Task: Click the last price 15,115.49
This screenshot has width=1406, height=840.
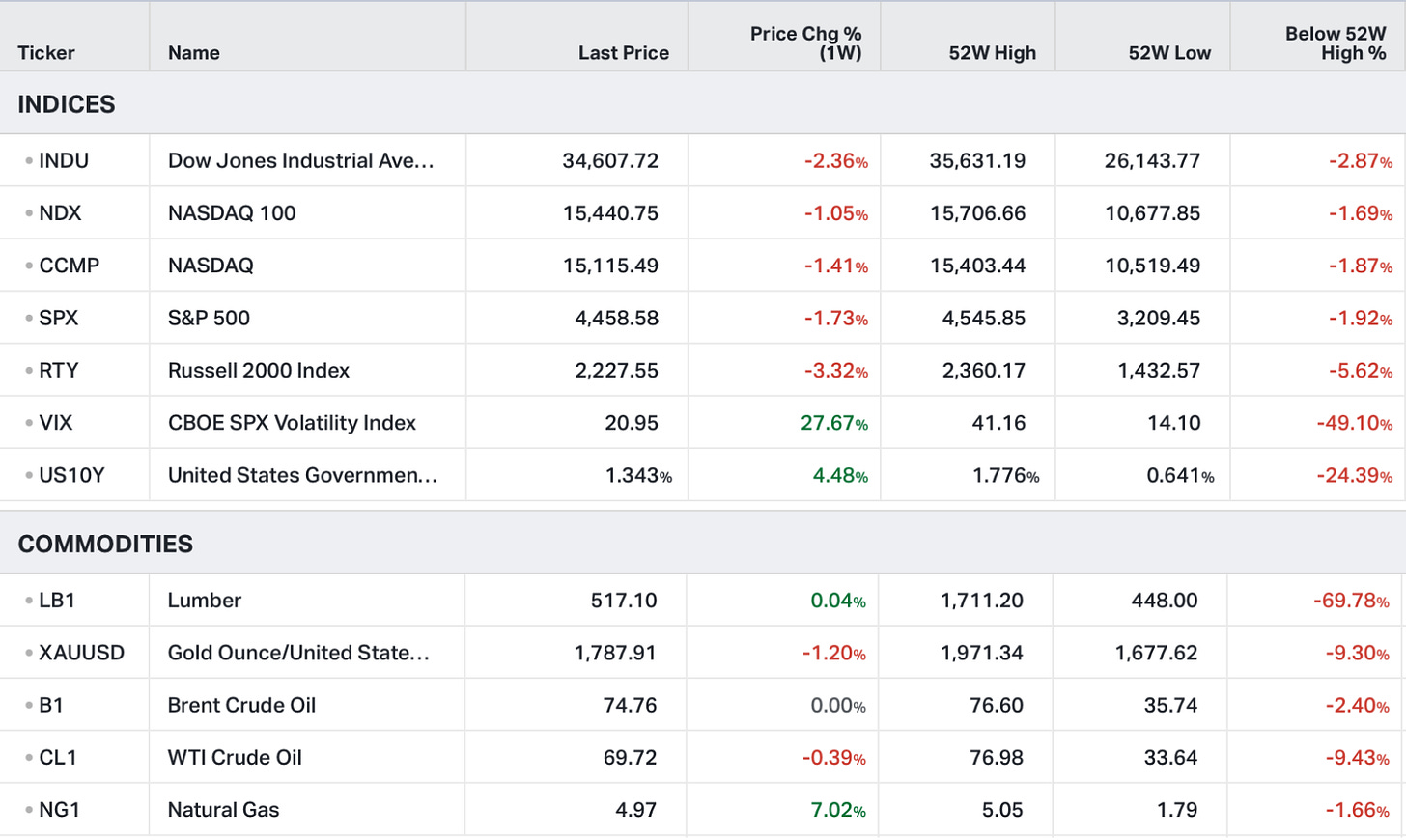Action: tap(610, 266)
